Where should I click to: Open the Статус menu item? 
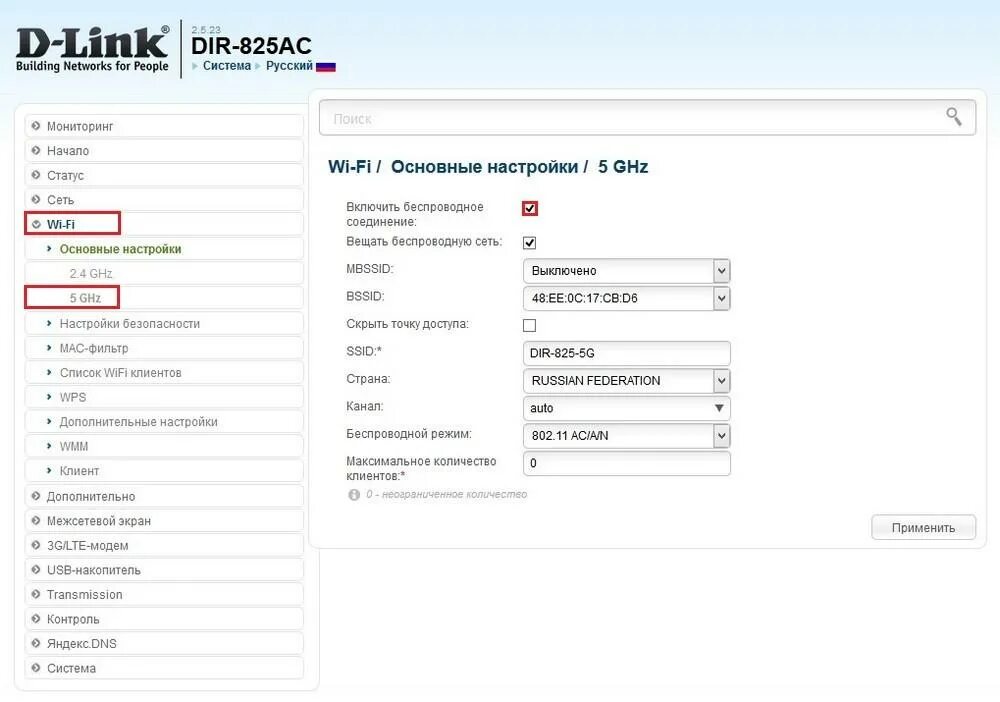pos(164,175)
